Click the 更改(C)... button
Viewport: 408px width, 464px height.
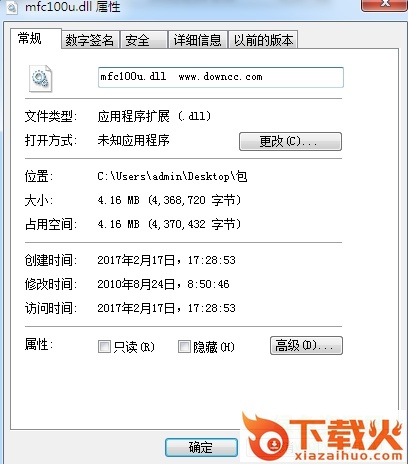point(290,141)
